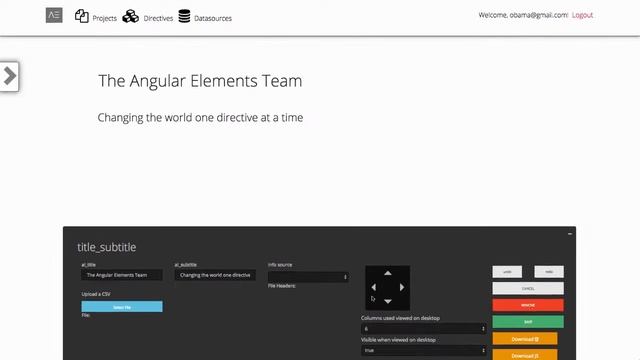Open Columns used viewed on desktop dropdown

tap(423, 329)
